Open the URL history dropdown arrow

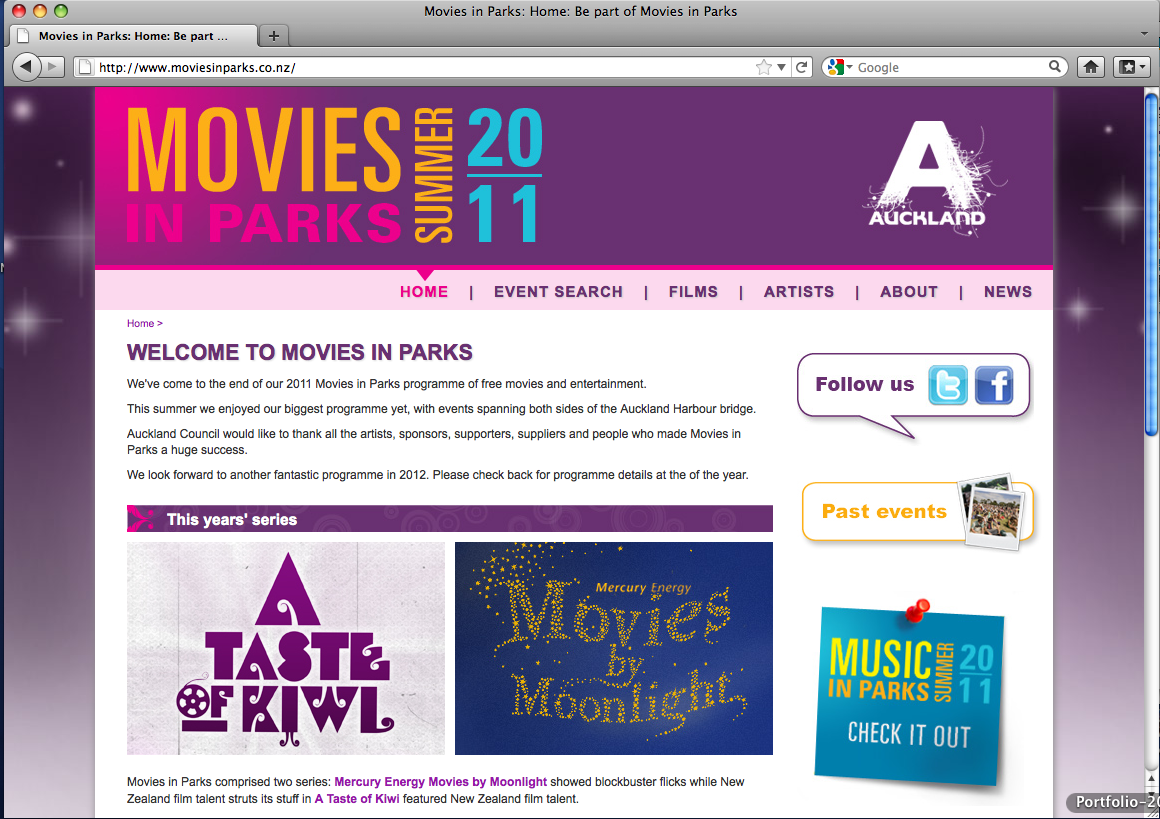pyautogui.click(x=781, y=67)
